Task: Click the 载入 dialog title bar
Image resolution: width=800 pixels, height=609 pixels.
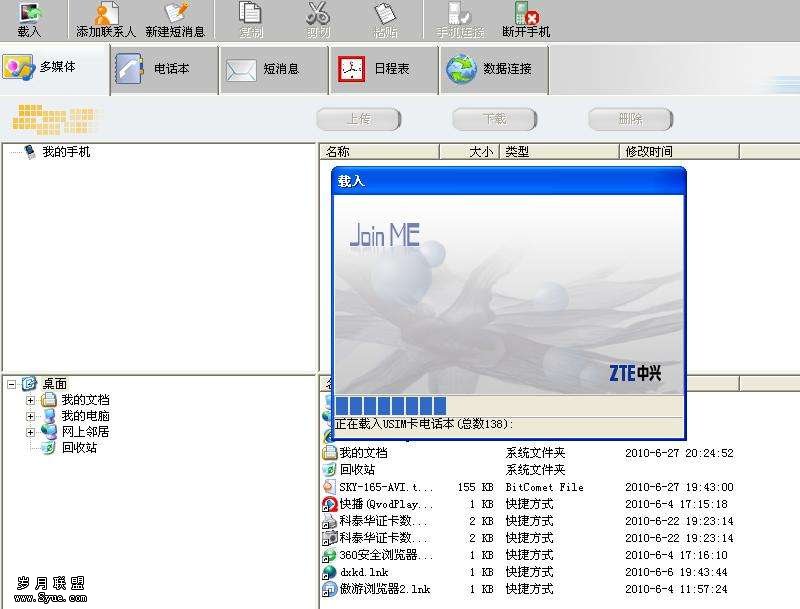Action: 508,181
